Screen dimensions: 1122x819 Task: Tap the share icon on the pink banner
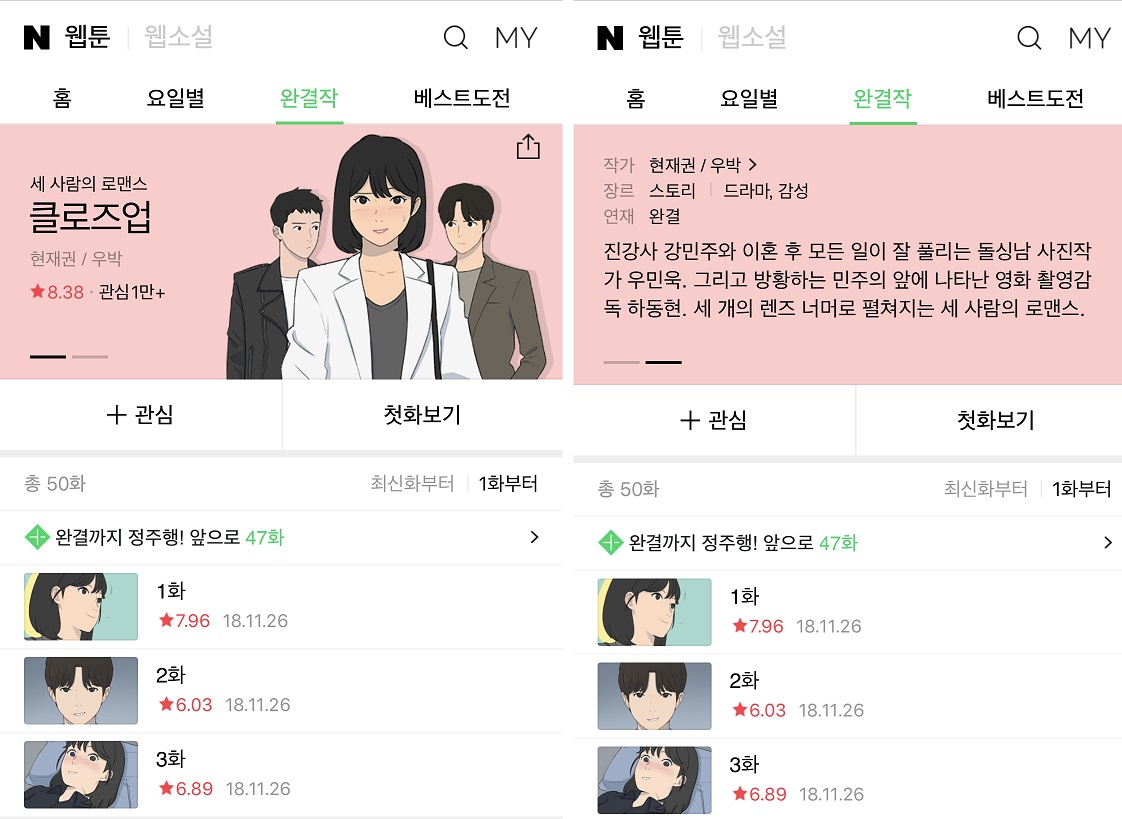click(528, 146)
